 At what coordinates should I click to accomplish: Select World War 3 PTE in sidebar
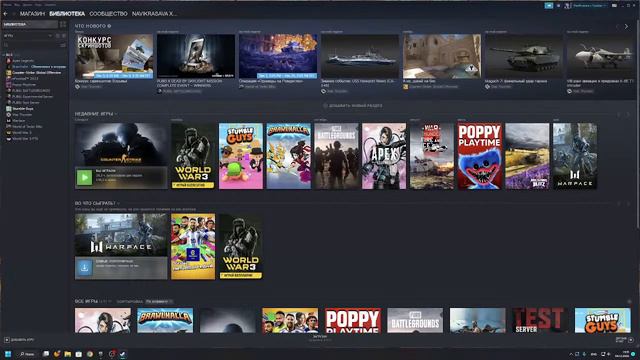[x=22, y=139]
